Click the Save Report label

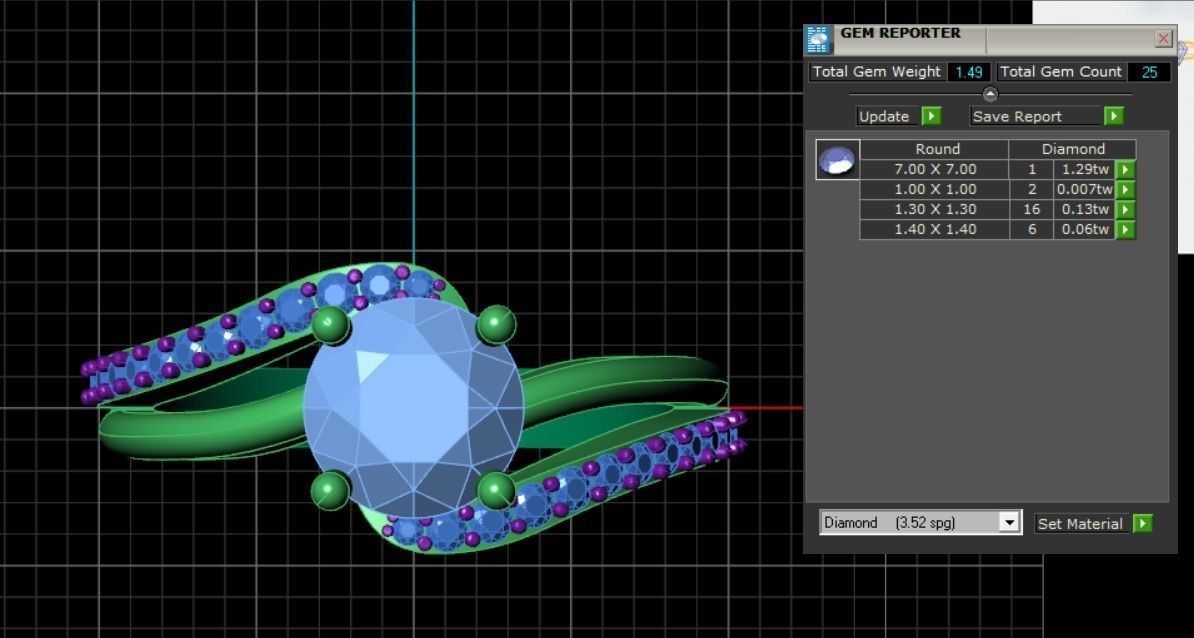click(1017, 116)
